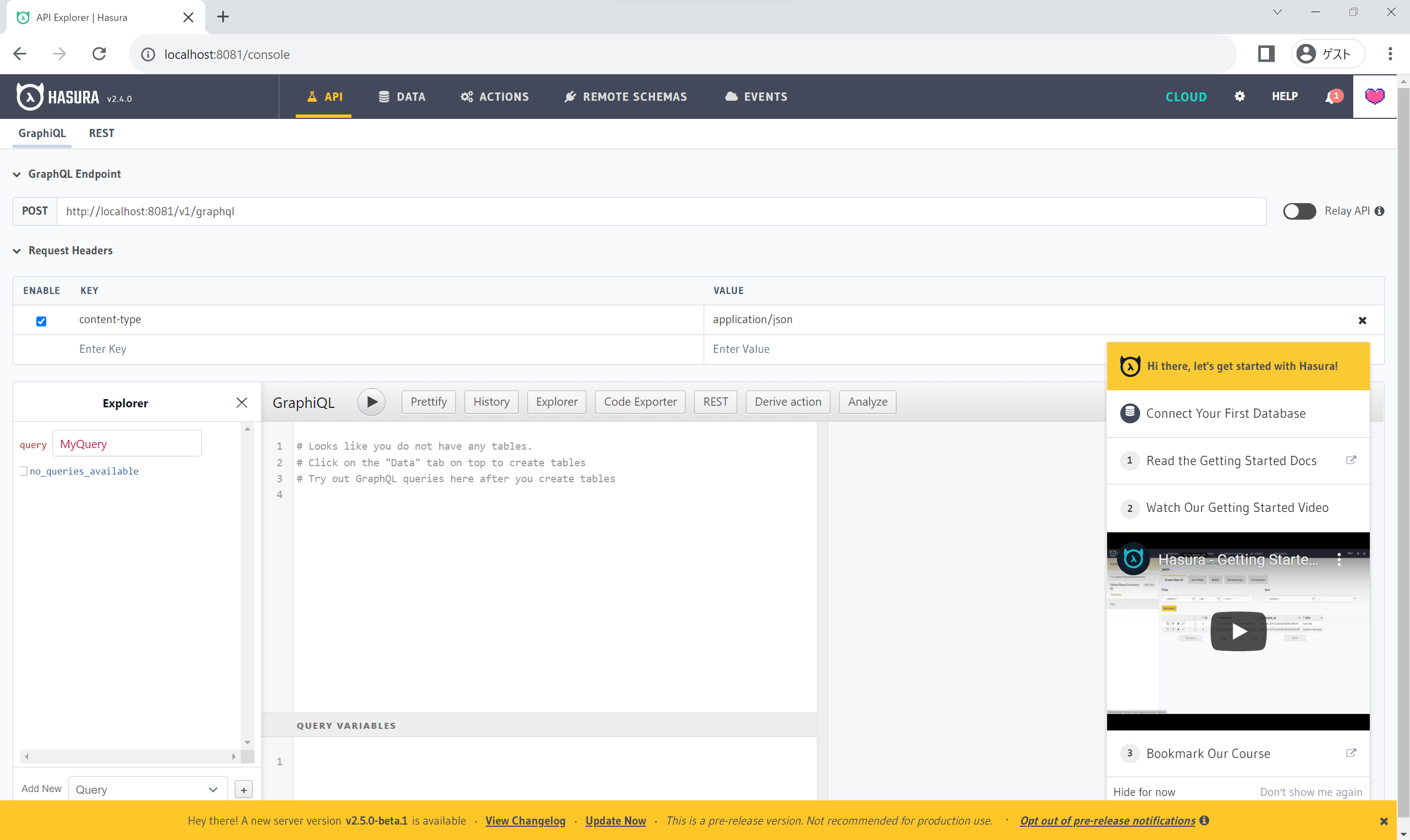Open Chrome three-dot menu
Viewport: 1410px width, 840px height.
pos(1390,54)
